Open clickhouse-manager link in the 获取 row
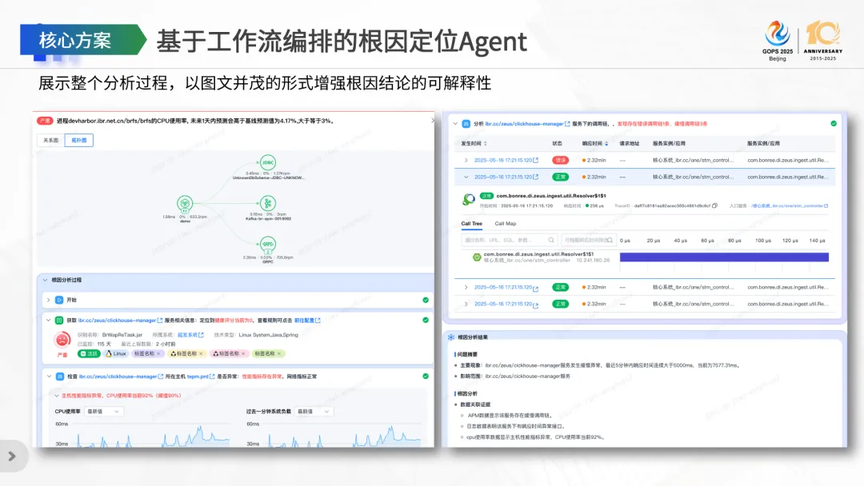864x486 pixels. click(x=120, y=320)
